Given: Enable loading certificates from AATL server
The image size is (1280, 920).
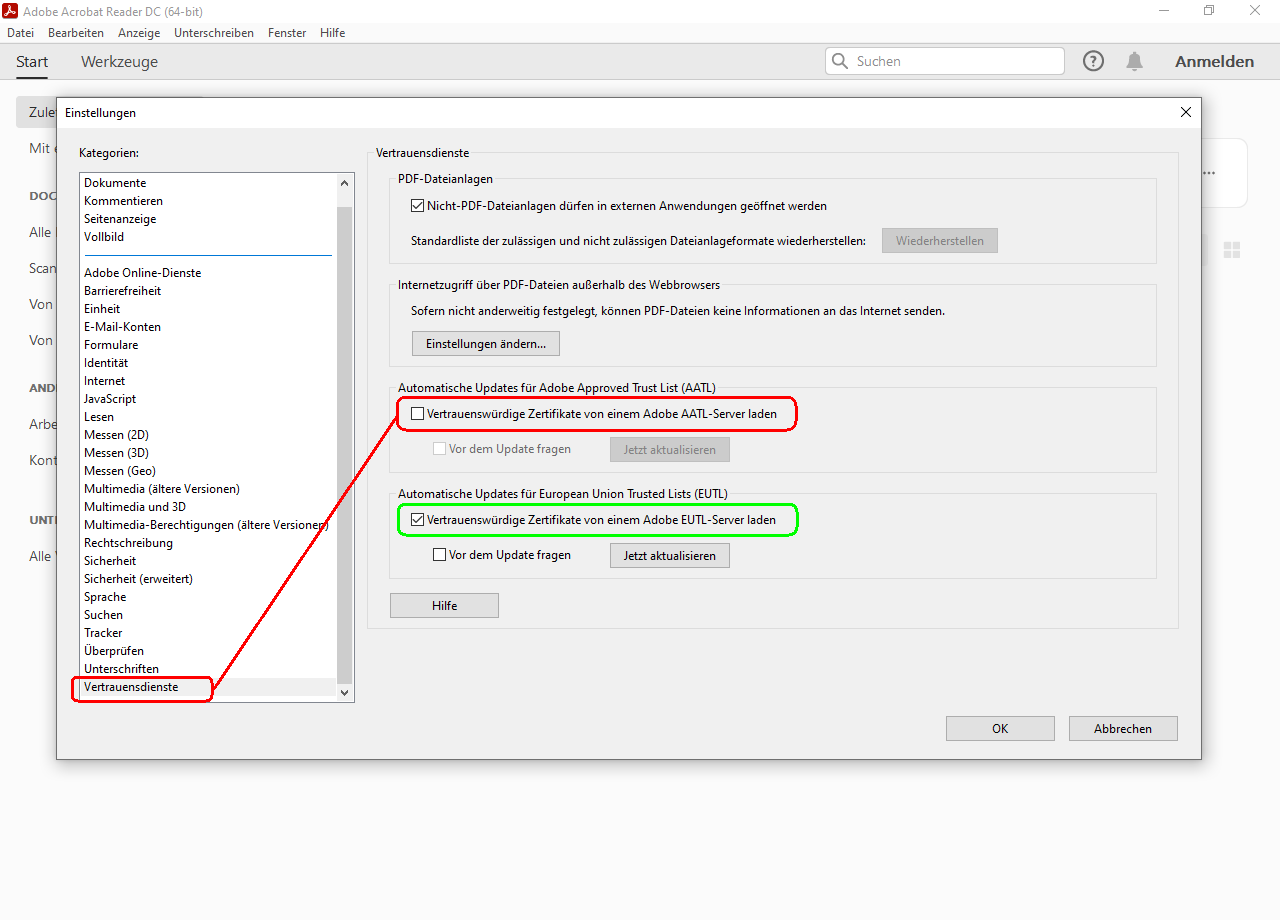Looking at the screenshot, I should (x=418, y=413).
